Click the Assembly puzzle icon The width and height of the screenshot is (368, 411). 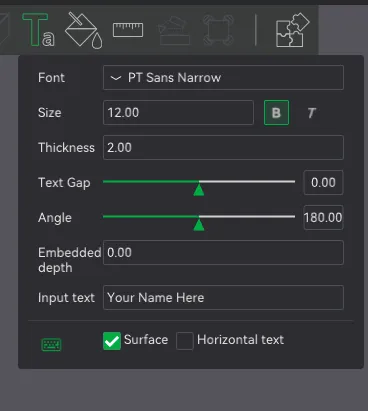293,30
